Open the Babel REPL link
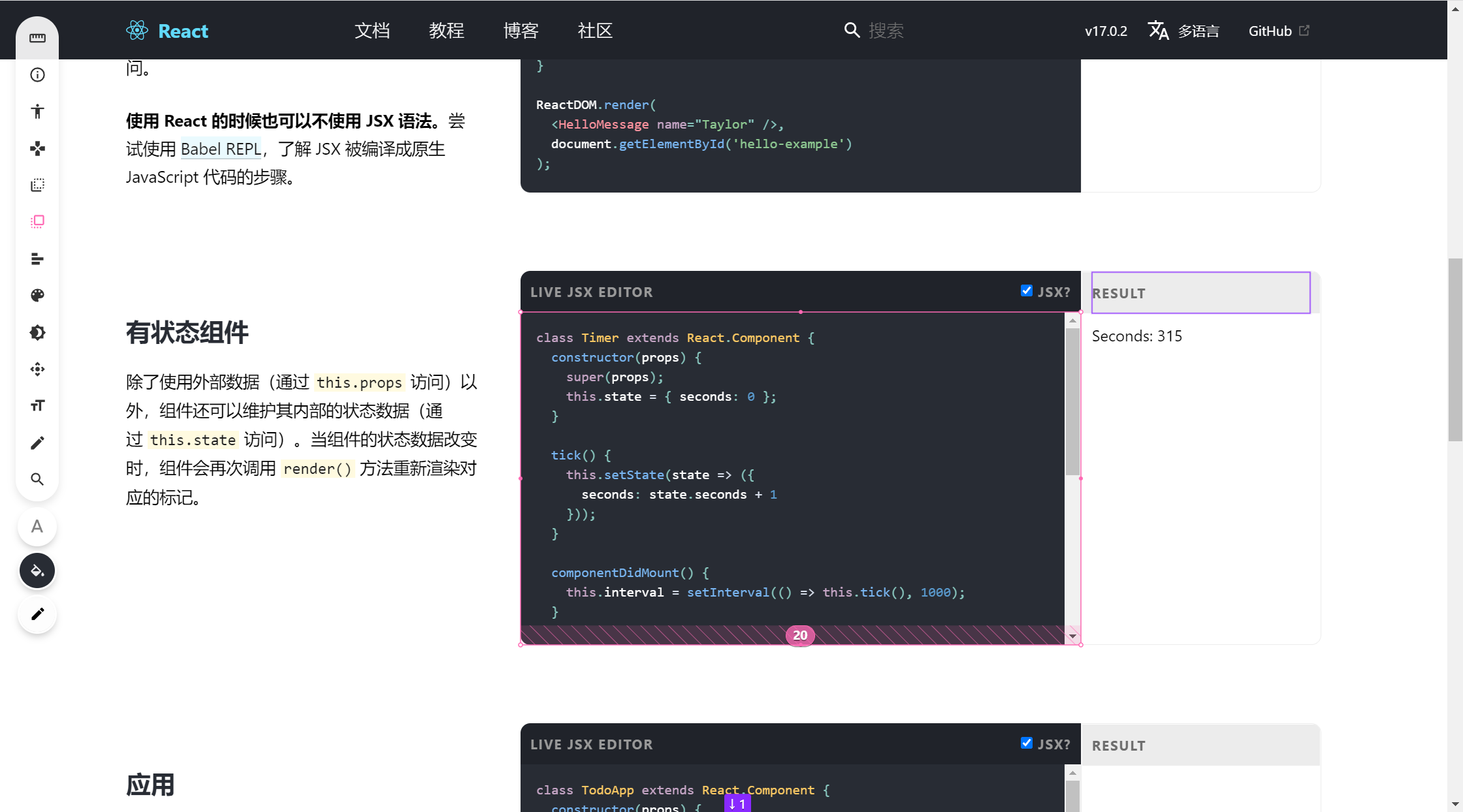 (221, 149)
